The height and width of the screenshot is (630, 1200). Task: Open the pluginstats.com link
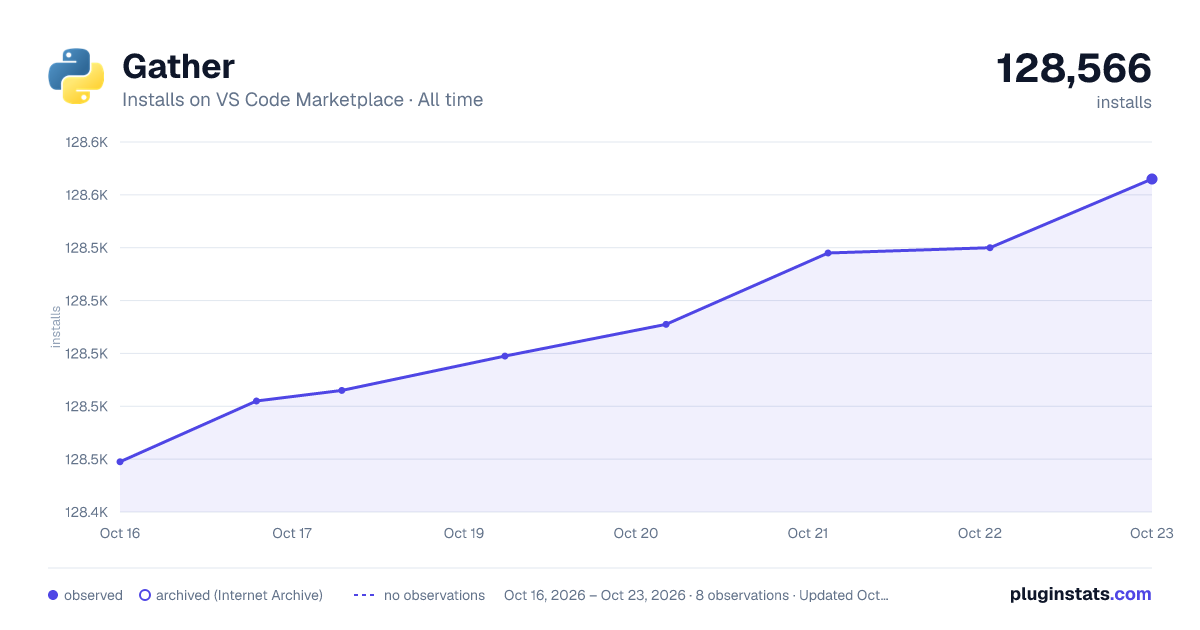click(x=1081, y=594)
